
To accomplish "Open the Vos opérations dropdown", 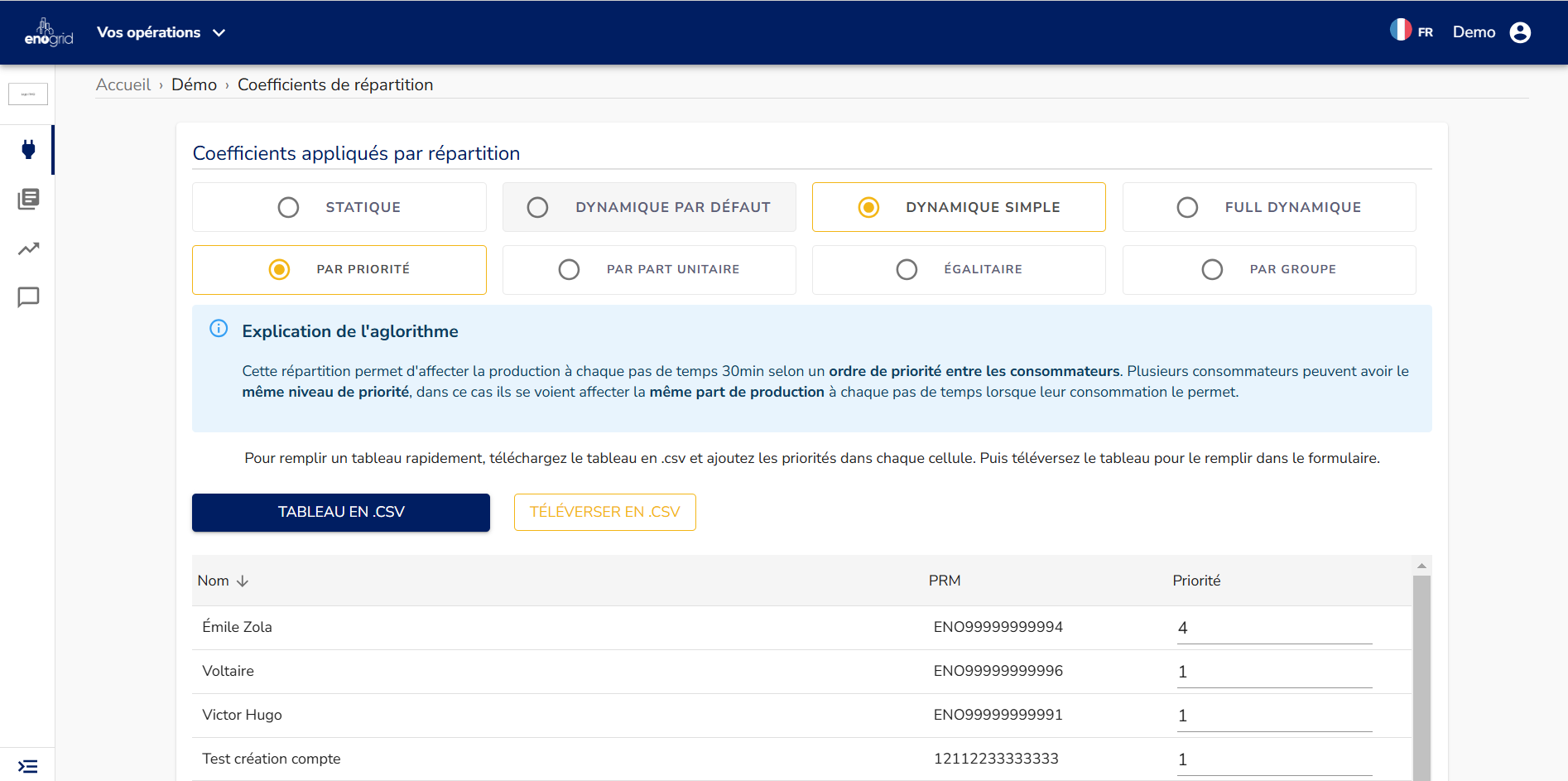I will (x=161, y=32).
